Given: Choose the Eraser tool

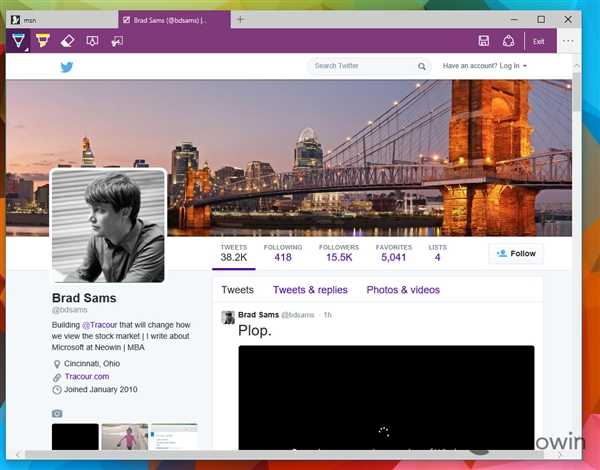Looking at the screenshot, I should click(x=68, y=41).
